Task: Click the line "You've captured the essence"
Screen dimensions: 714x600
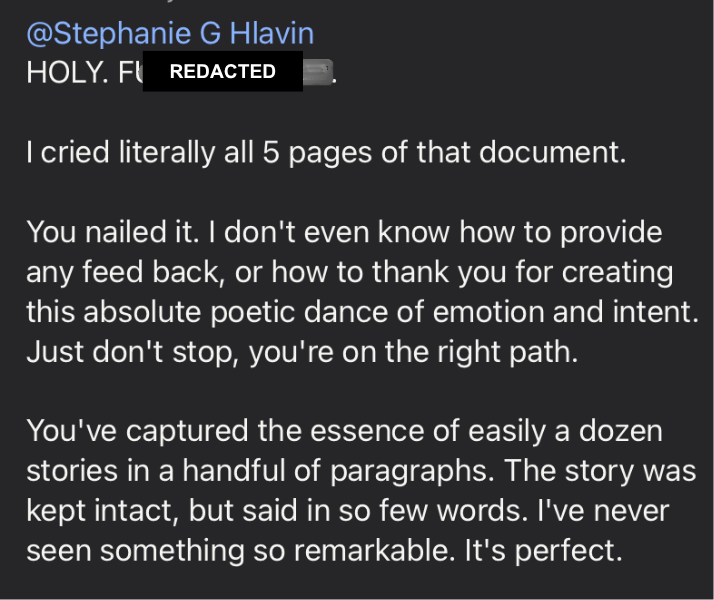Action: click(x=240, y=433)
